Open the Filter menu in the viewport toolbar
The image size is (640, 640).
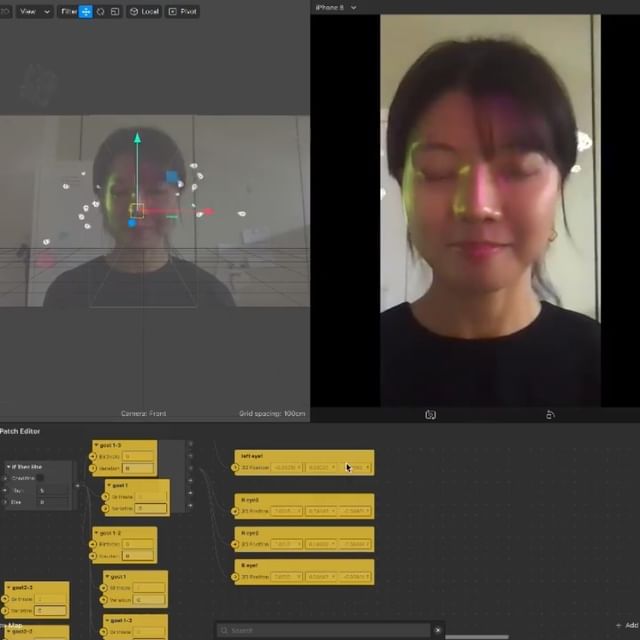point(68,12)
